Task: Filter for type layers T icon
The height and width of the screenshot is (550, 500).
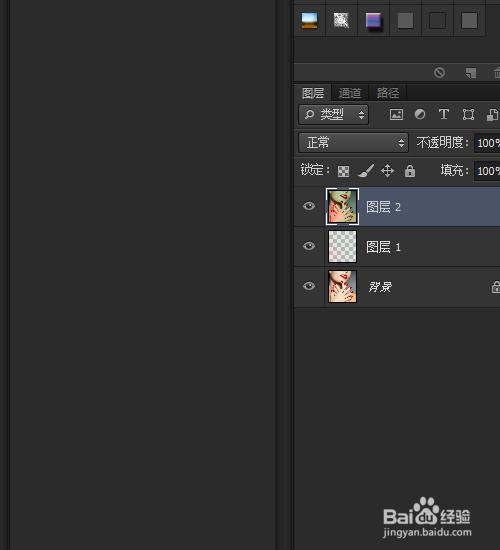Action: 444,114
